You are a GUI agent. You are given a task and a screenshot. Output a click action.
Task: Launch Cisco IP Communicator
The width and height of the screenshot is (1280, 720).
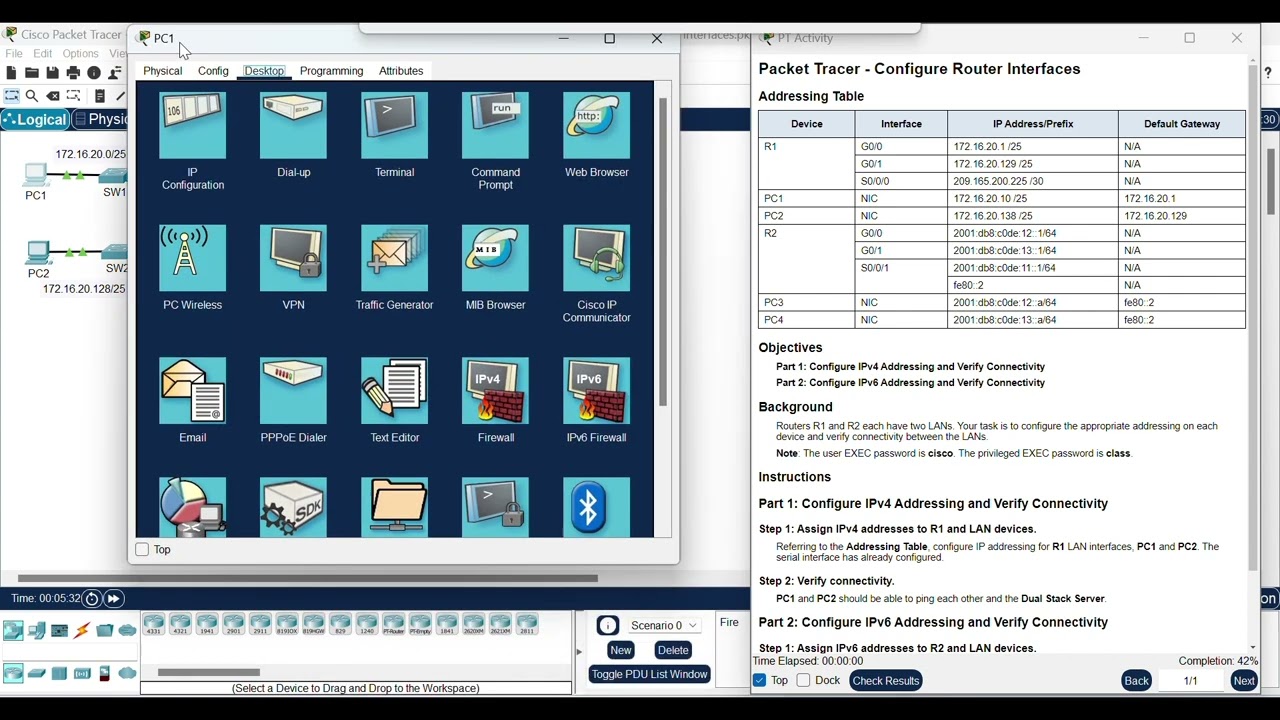[596, 273]
